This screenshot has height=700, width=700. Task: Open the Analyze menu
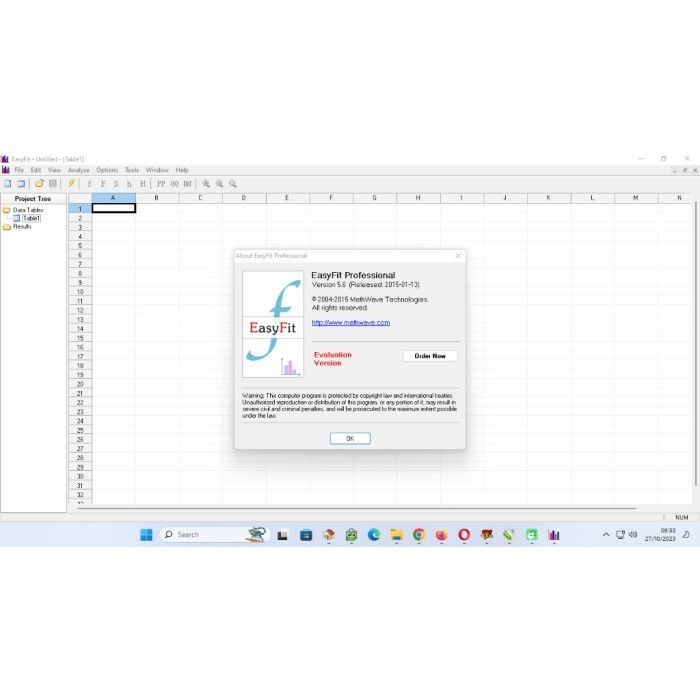pos(79,170)
